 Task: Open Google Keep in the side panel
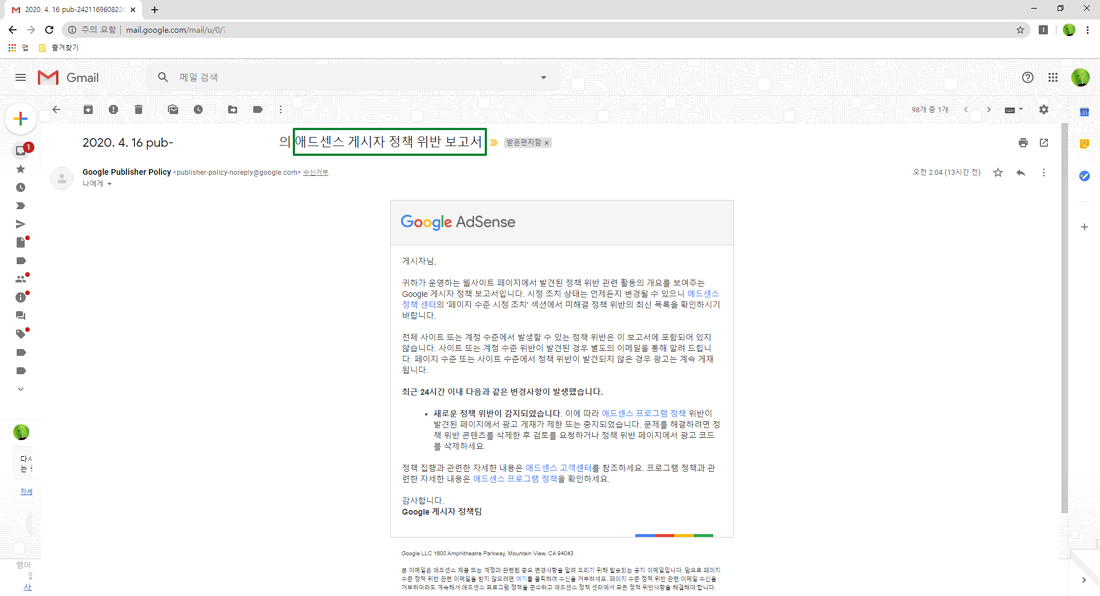pos(1084,144)
